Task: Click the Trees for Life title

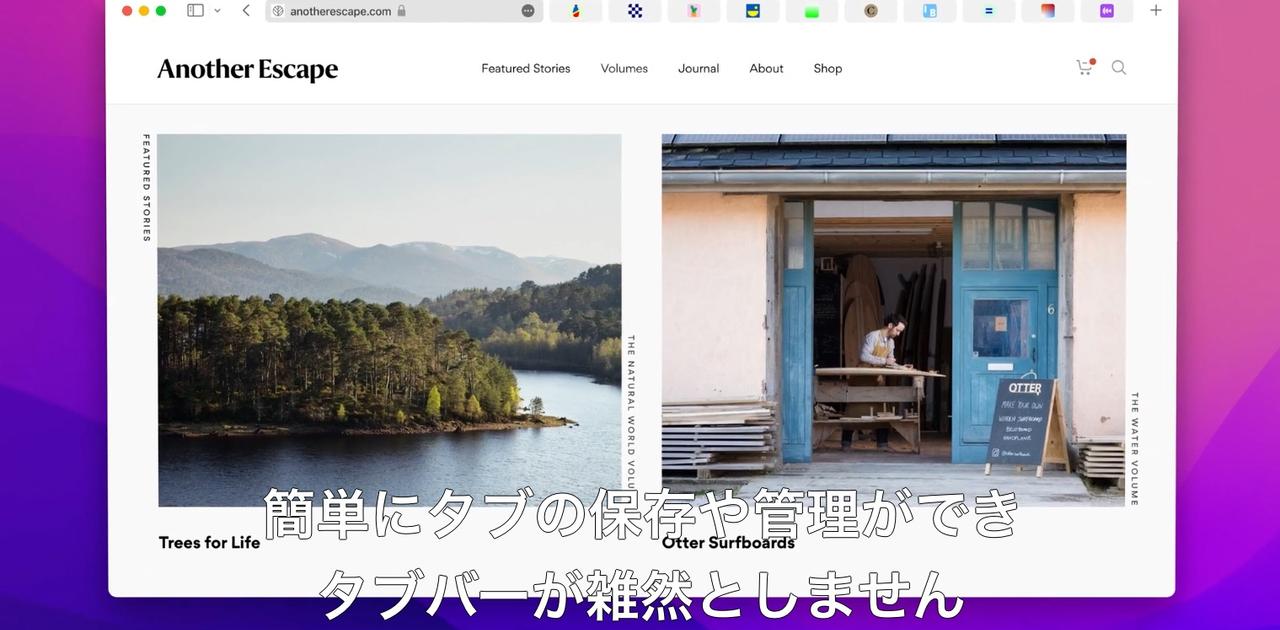Action: [x=209, y=542]
